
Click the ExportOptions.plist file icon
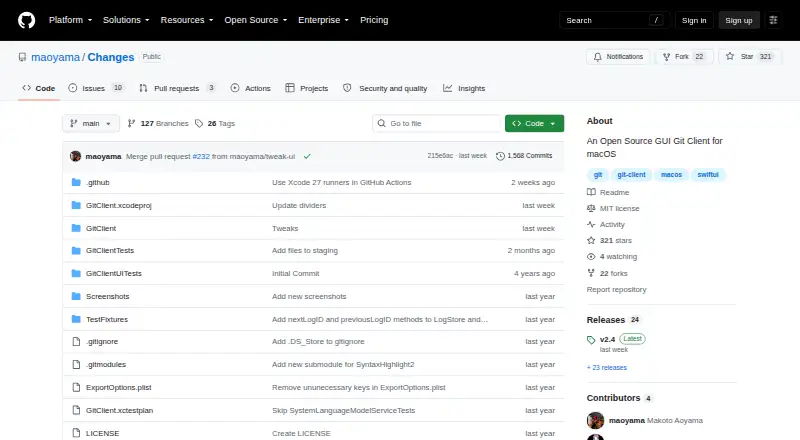click(76, 387)
